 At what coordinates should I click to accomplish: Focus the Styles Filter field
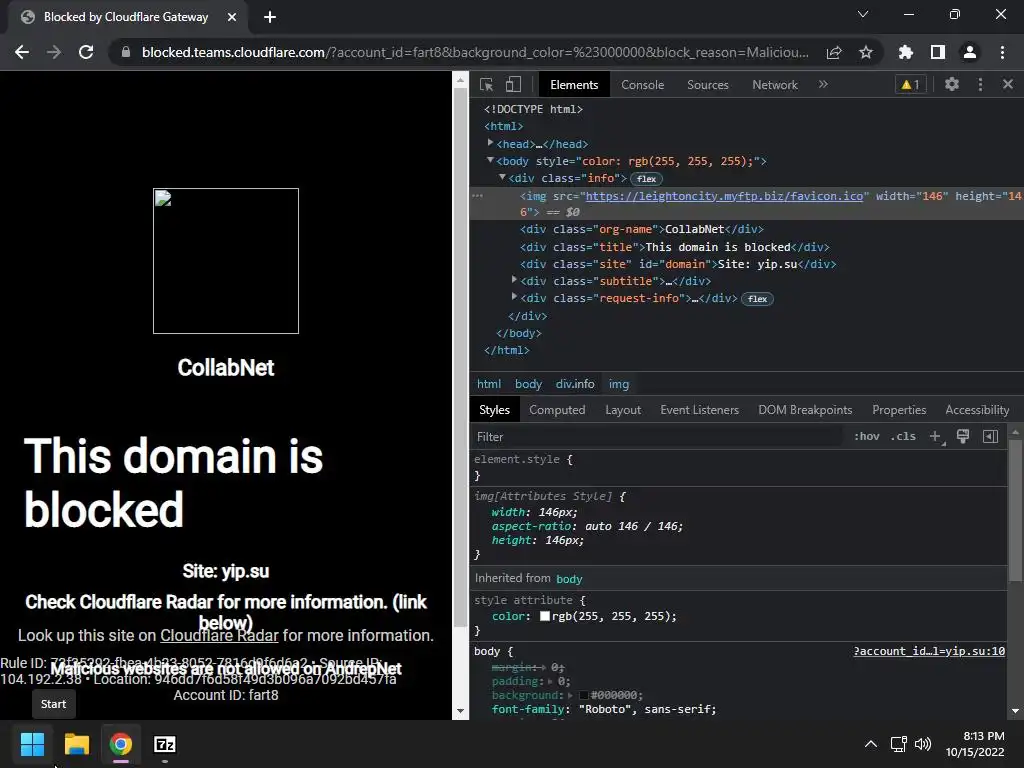point(656,437)
